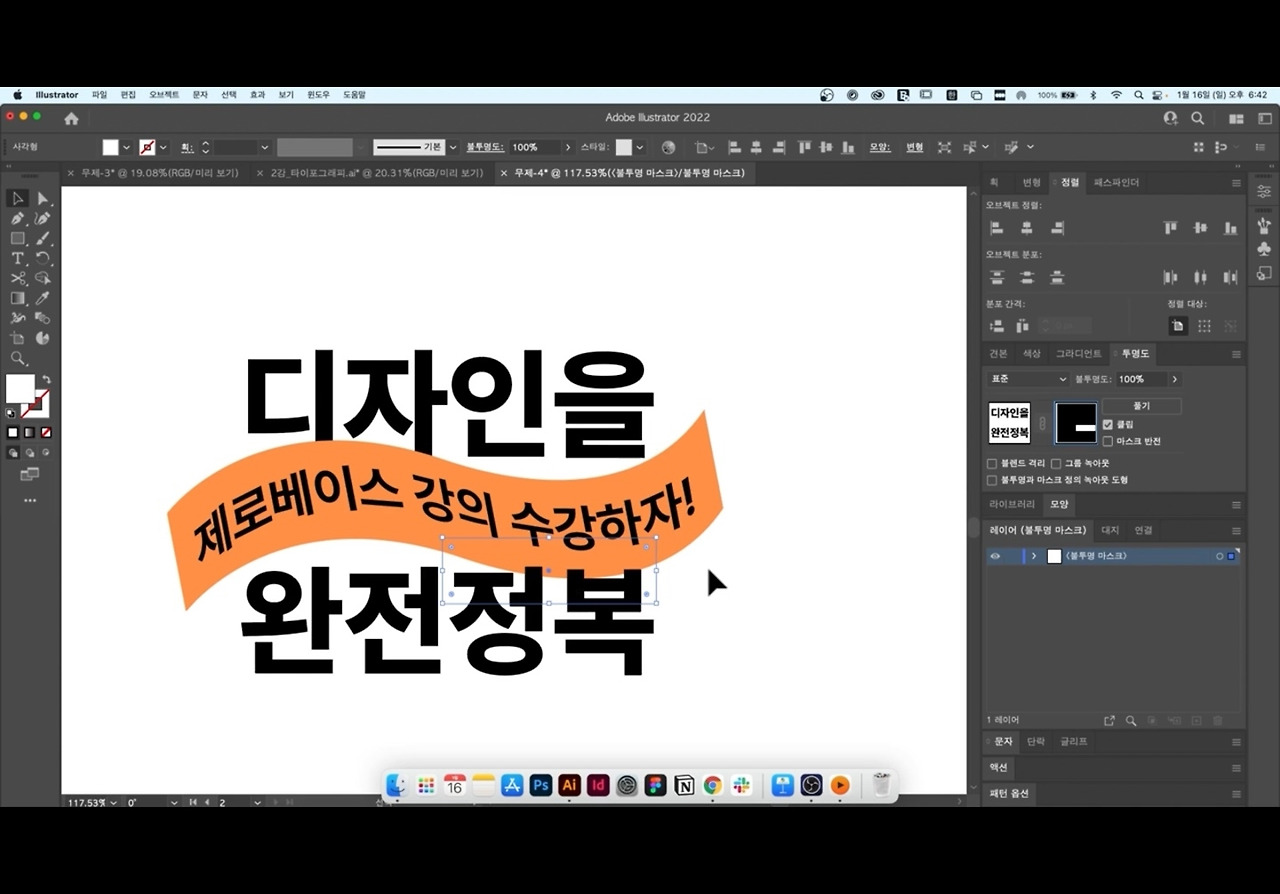The image size is (1280, 894).
Task: Activate the Zoom tool in toolbar
Action: (x=17, y=358)
